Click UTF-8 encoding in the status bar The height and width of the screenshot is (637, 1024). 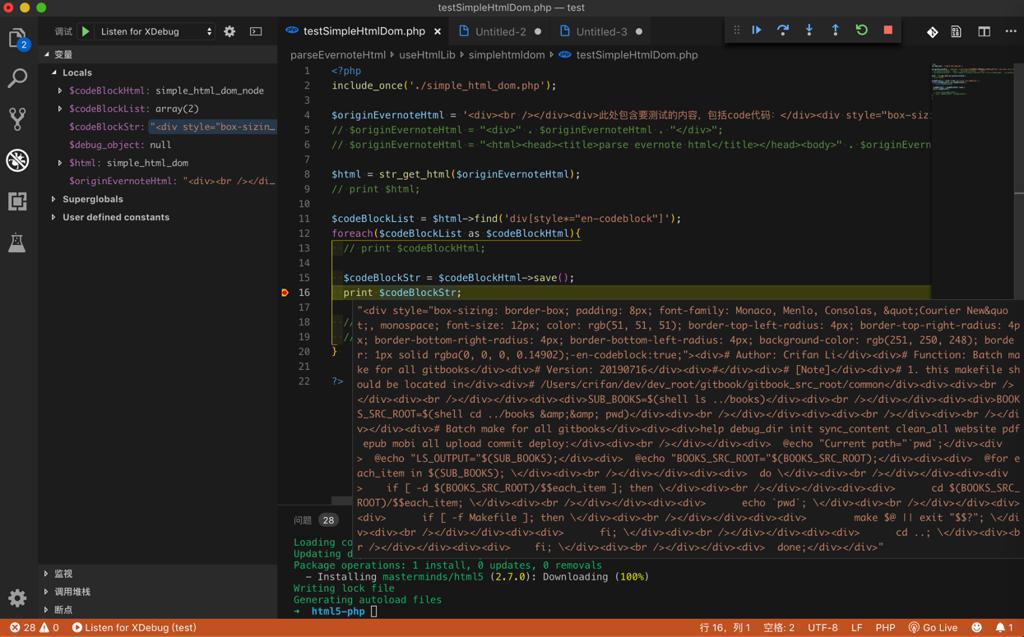point(822,627)
